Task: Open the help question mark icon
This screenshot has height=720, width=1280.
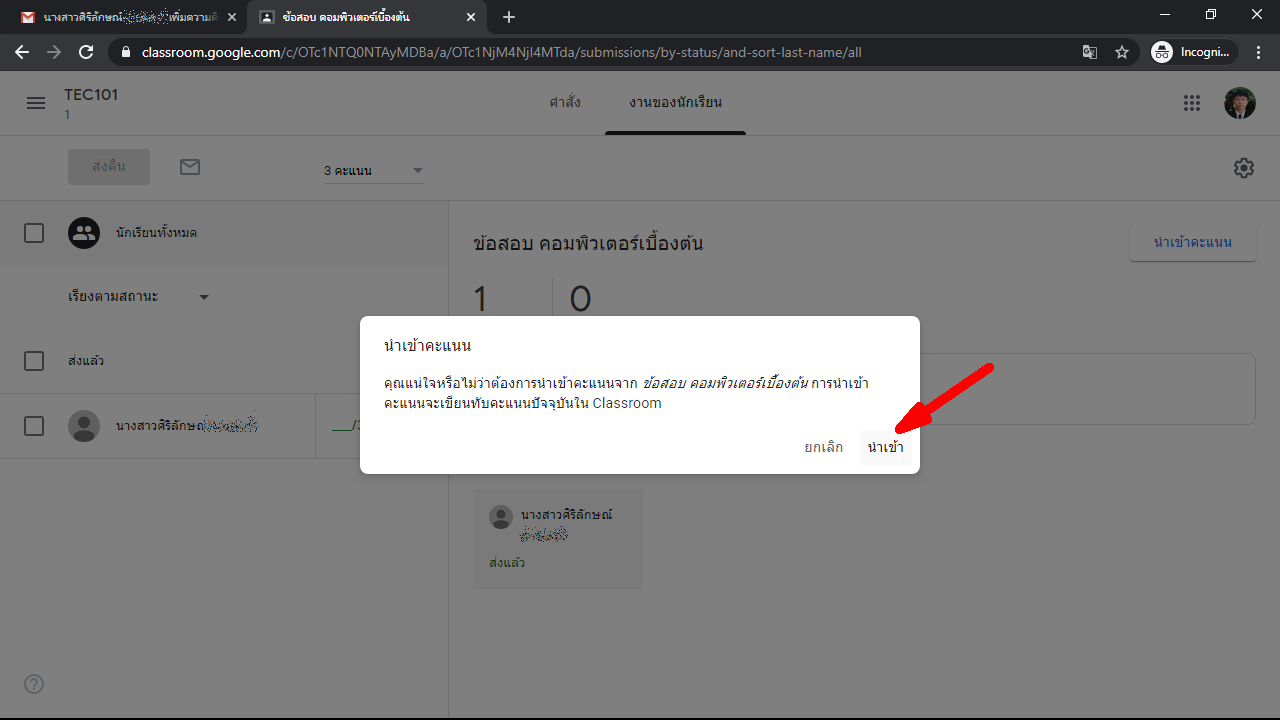Action: tap(34, 684)
